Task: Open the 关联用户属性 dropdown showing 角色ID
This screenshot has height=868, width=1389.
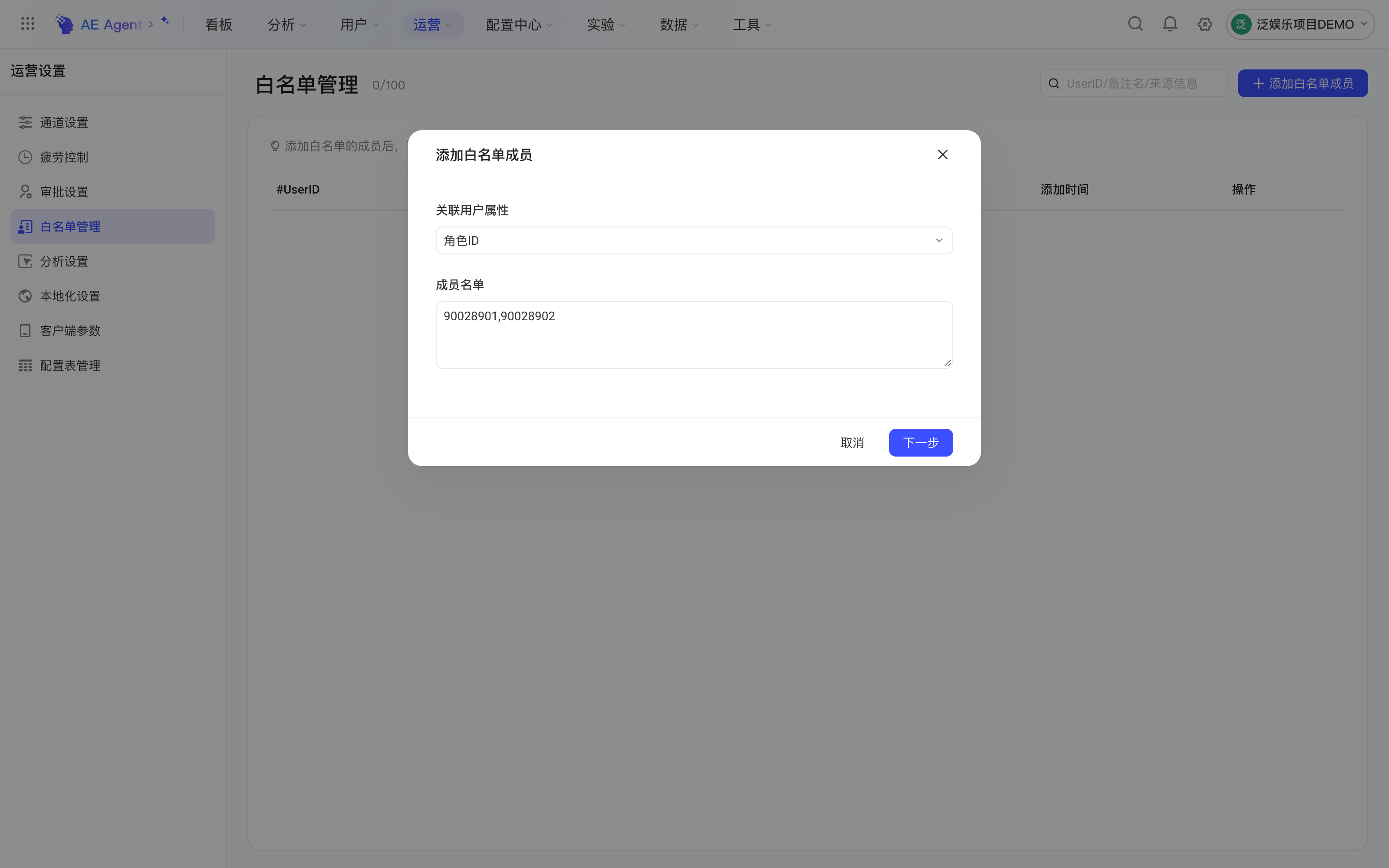Action: pos(694,240)
